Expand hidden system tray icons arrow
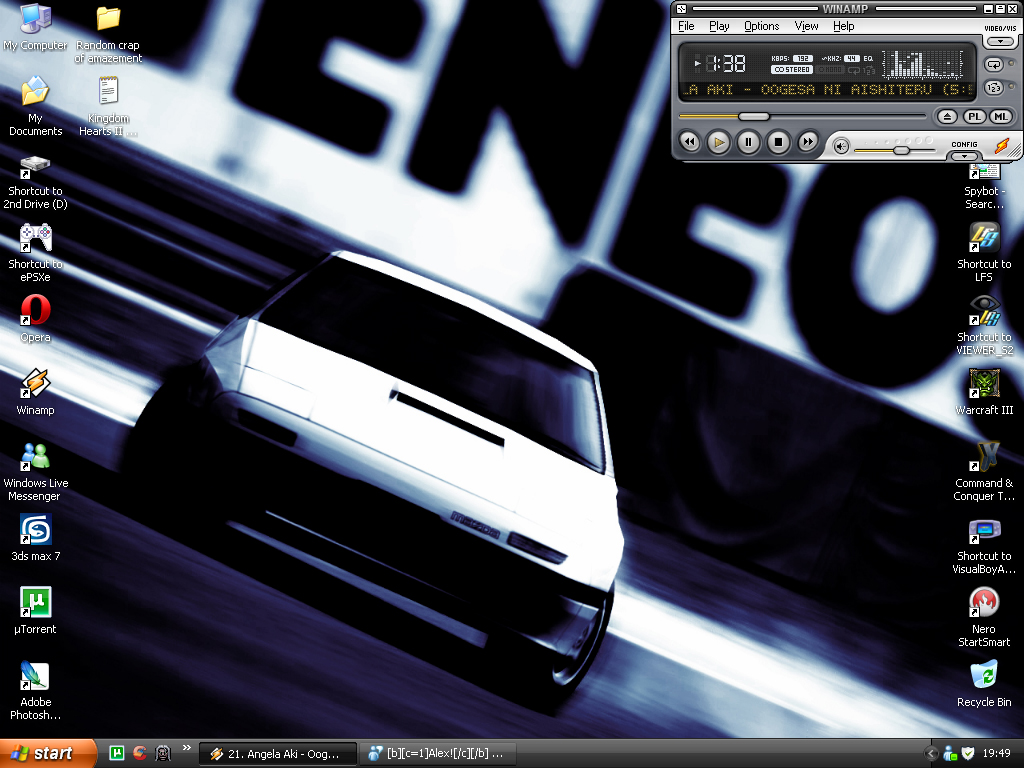1024x768 pixels. coord(932,754)
